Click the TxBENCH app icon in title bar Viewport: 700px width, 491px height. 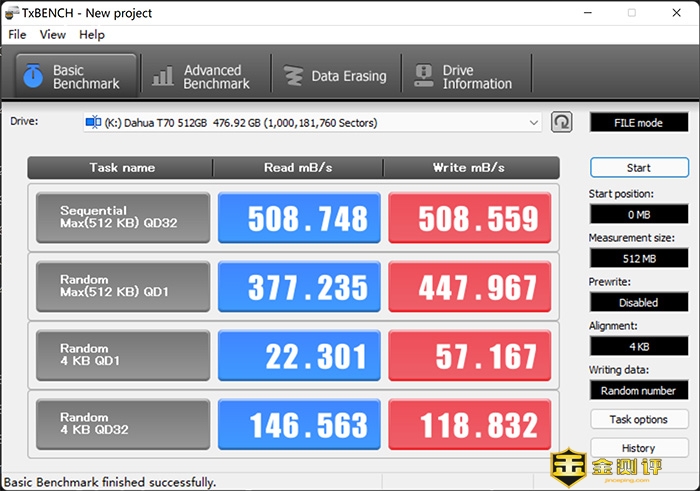click(13, 13)
